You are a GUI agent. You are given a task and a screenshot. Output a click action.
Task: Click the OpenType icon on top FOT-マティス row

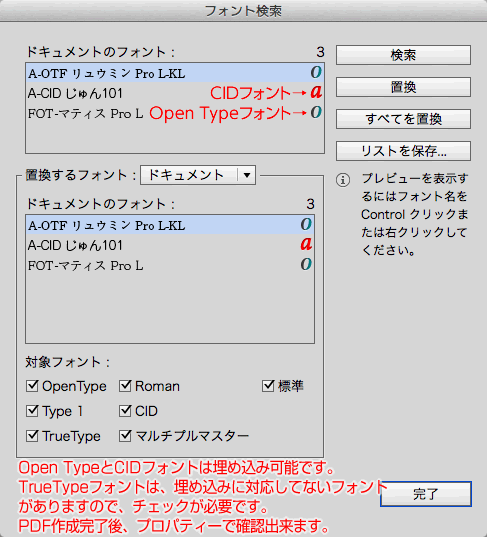[316, 112]
